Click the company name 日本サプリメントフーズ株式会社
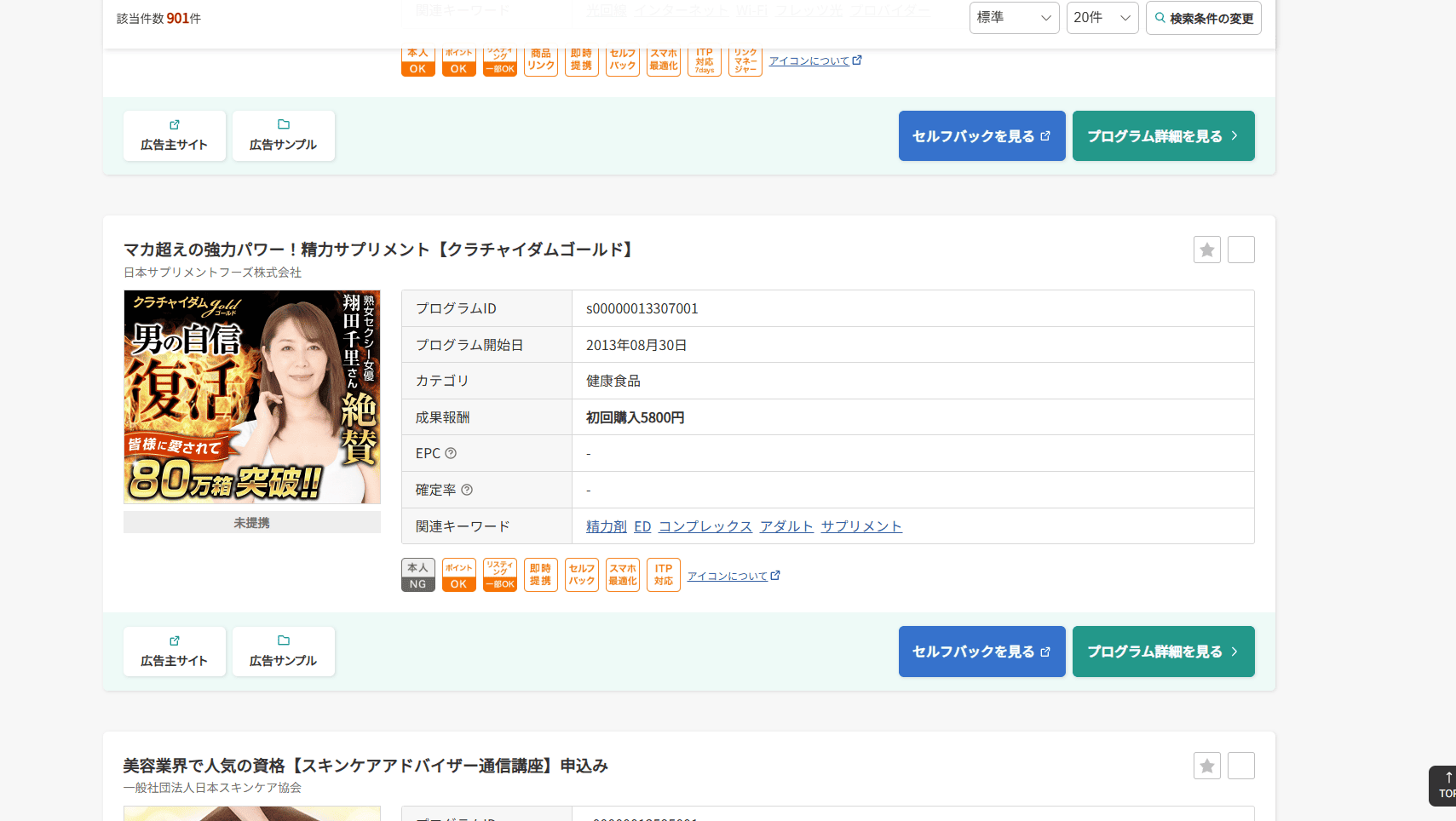 pyautogui.click(x=213, y=273)
